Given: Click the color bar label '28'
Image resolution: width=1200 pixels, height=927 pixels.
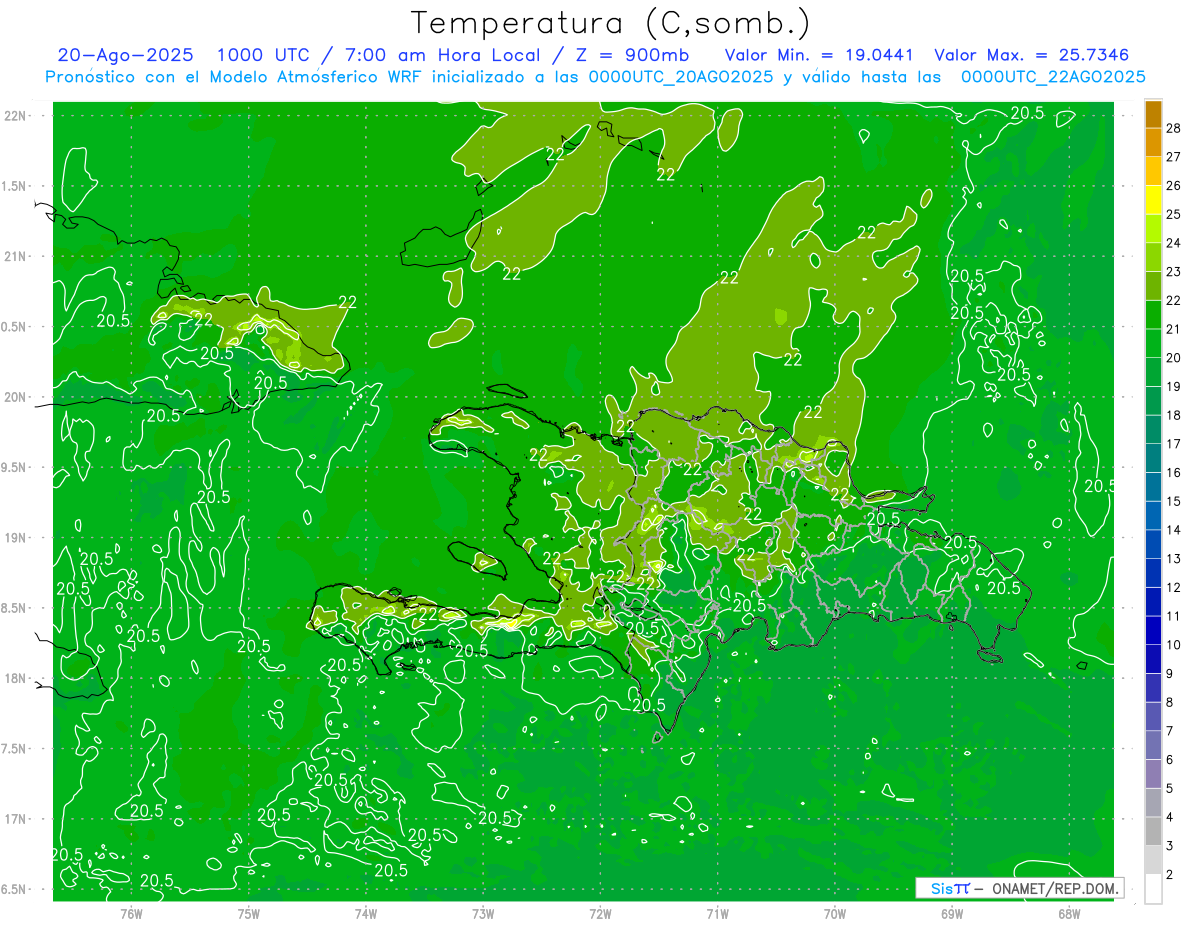Looking at the screenshot, I should coord(1174,128).
